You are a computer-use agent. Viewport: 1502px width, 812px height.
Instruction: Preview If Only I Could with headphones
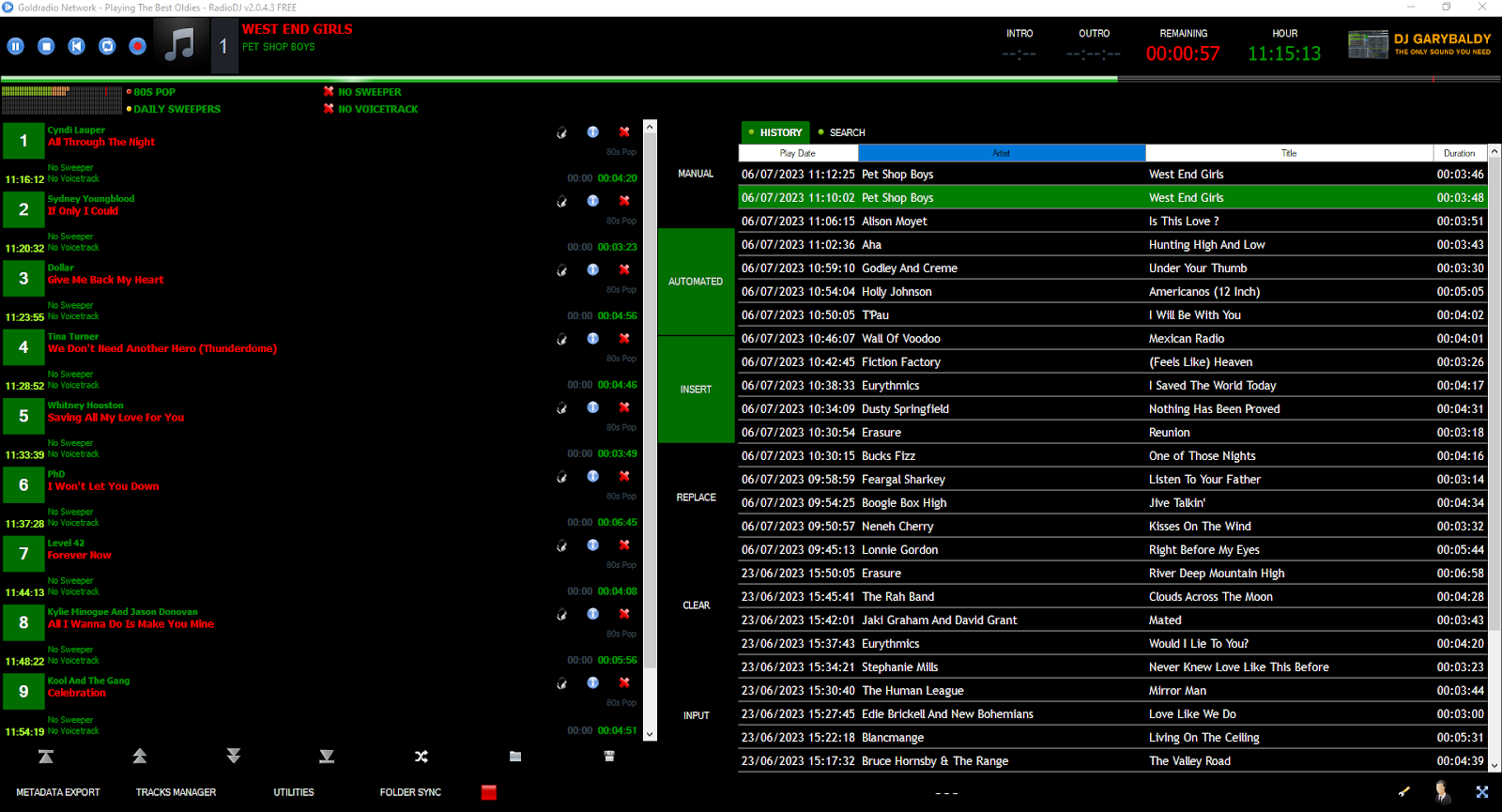coord(561,201)
